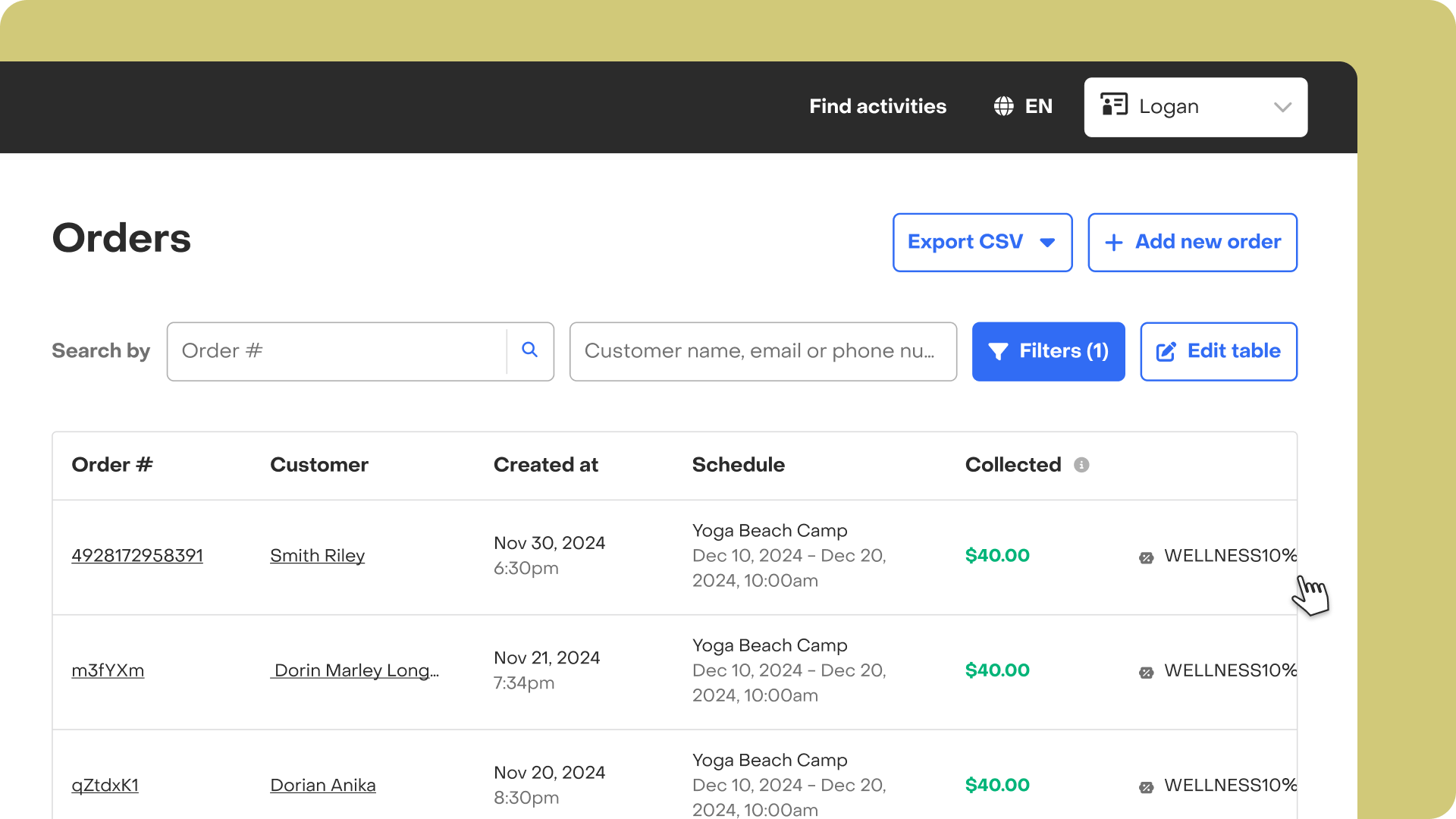Click the pencil icon in Edit table
Screen dimensions: 1456x819
[1166, 351]
